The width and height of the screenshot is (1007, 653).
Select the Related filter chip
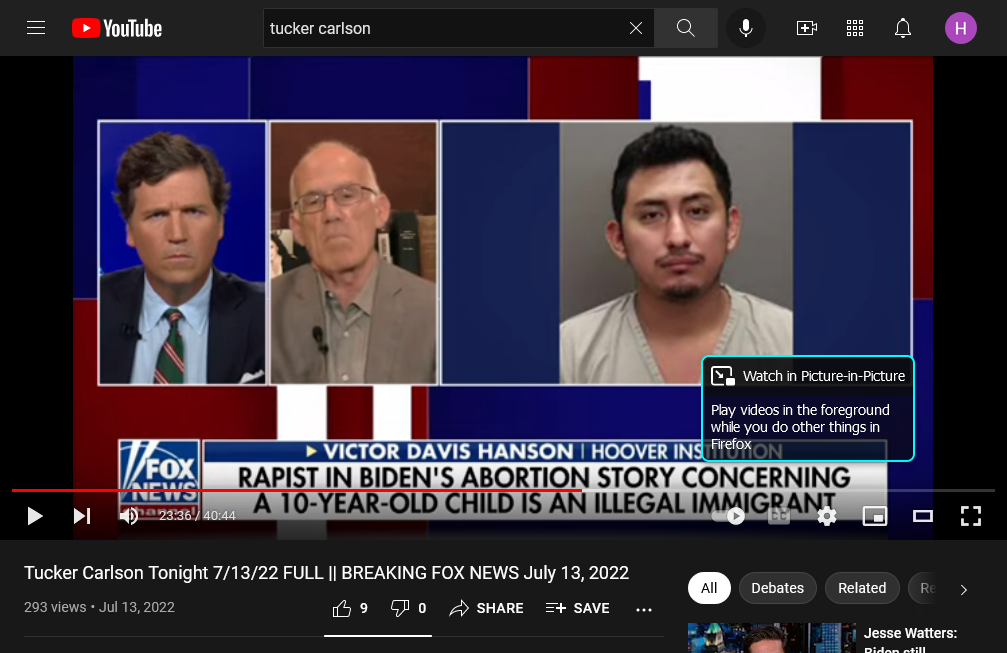point(862,588)
